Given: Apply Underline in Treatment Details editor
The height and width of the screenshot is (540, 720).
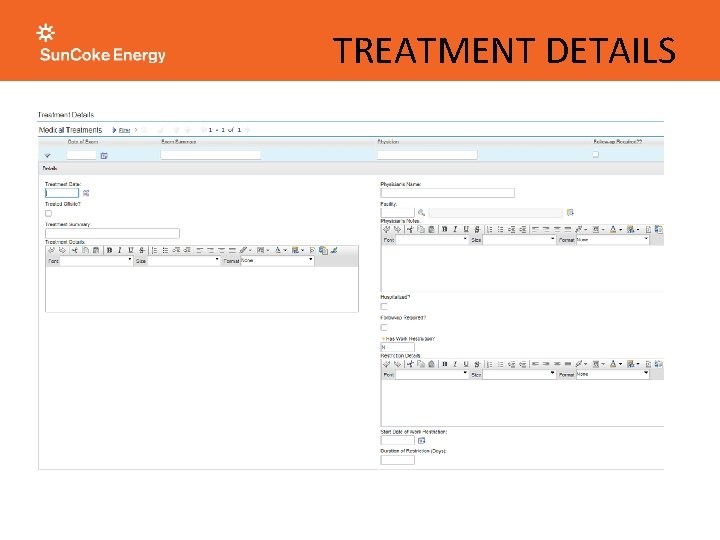Looking at the screenshot, I should [131, 250].
